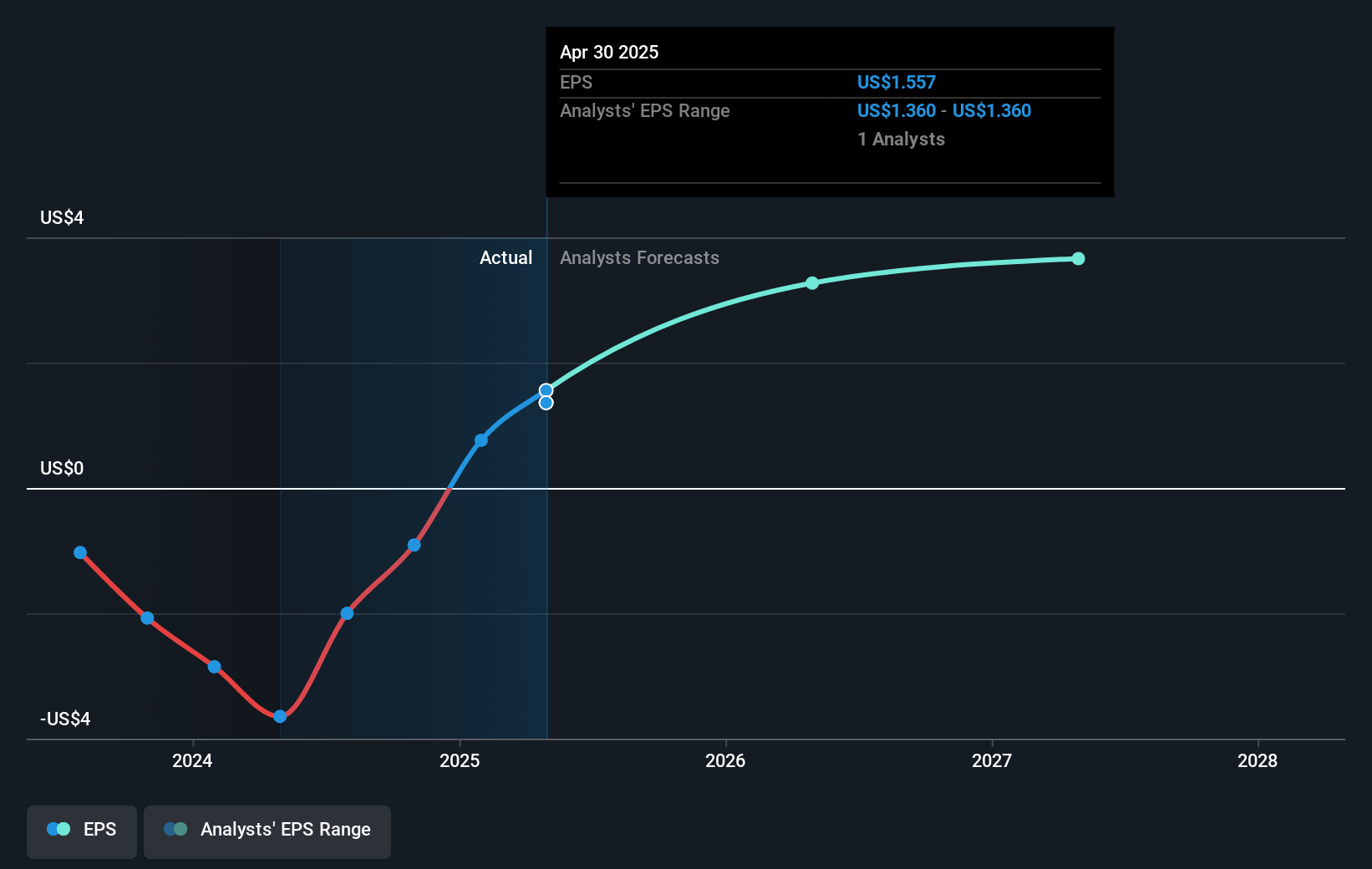The height and width of the screenshot is (869, 1372).
Task: Click the -US$4 y-axis label
Action: click(x=65, y=719)
